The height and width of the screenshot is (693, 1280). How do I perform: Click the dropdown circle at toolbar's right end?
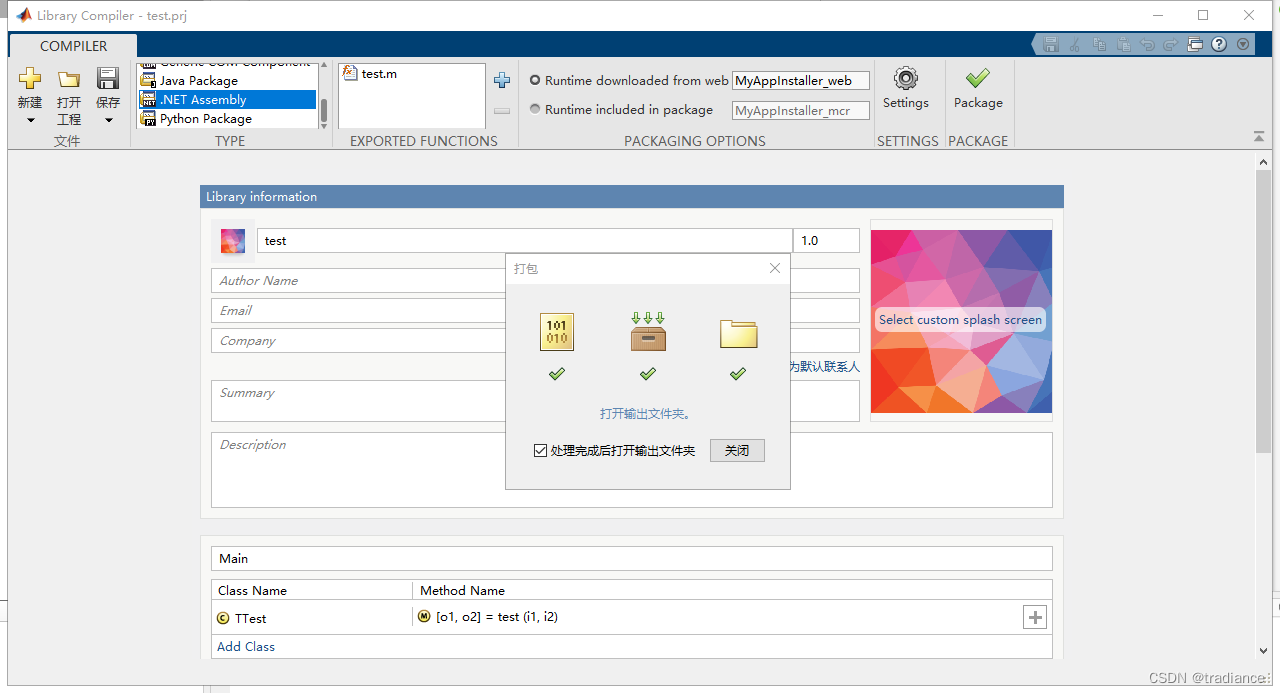1242,44
